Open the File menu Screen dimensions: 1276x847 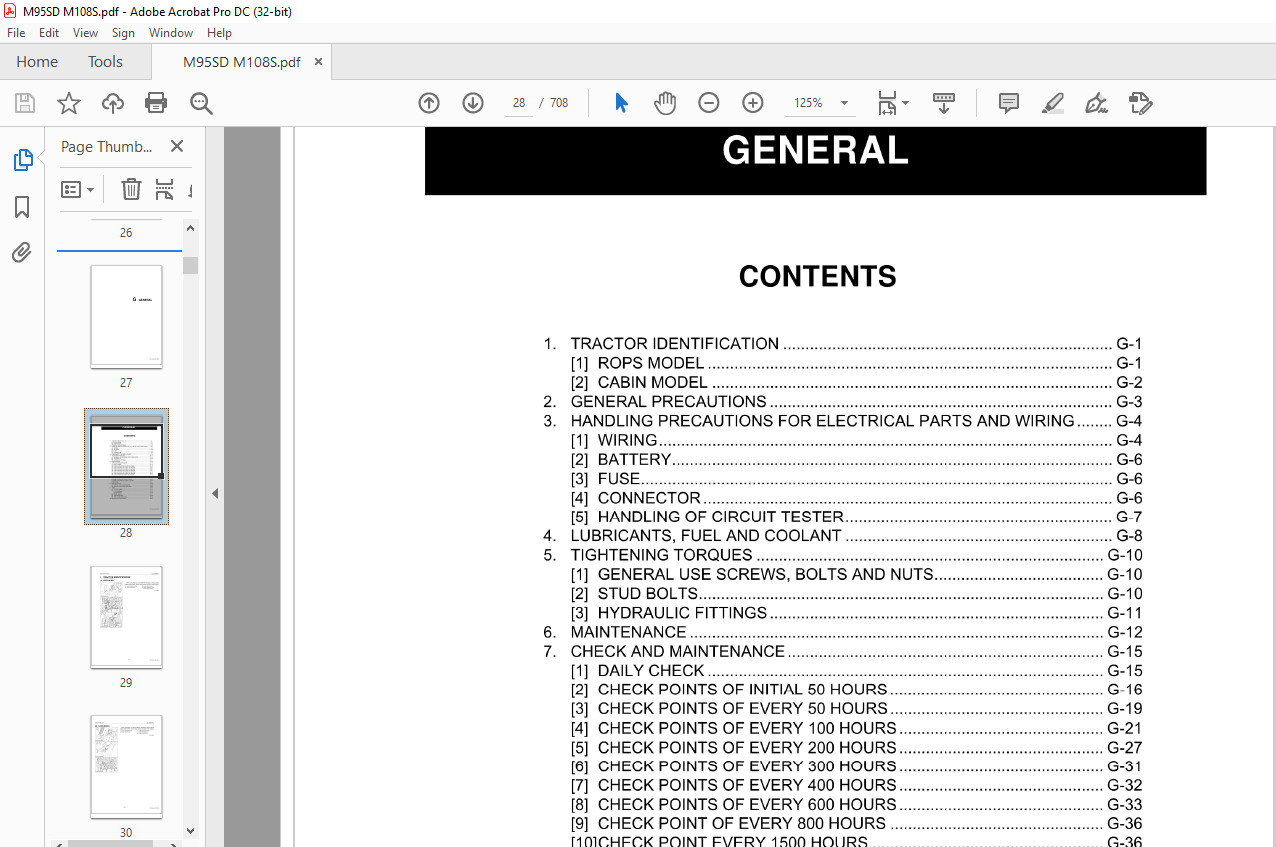[x=16, y=33]
